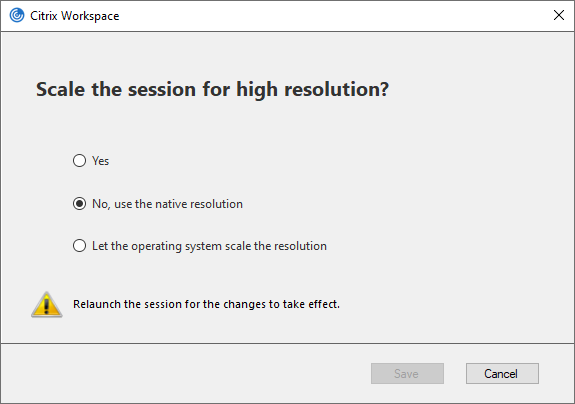Click the "Citrix Workspace" window title text
575x404 pixels.
[x=74, y=16]
